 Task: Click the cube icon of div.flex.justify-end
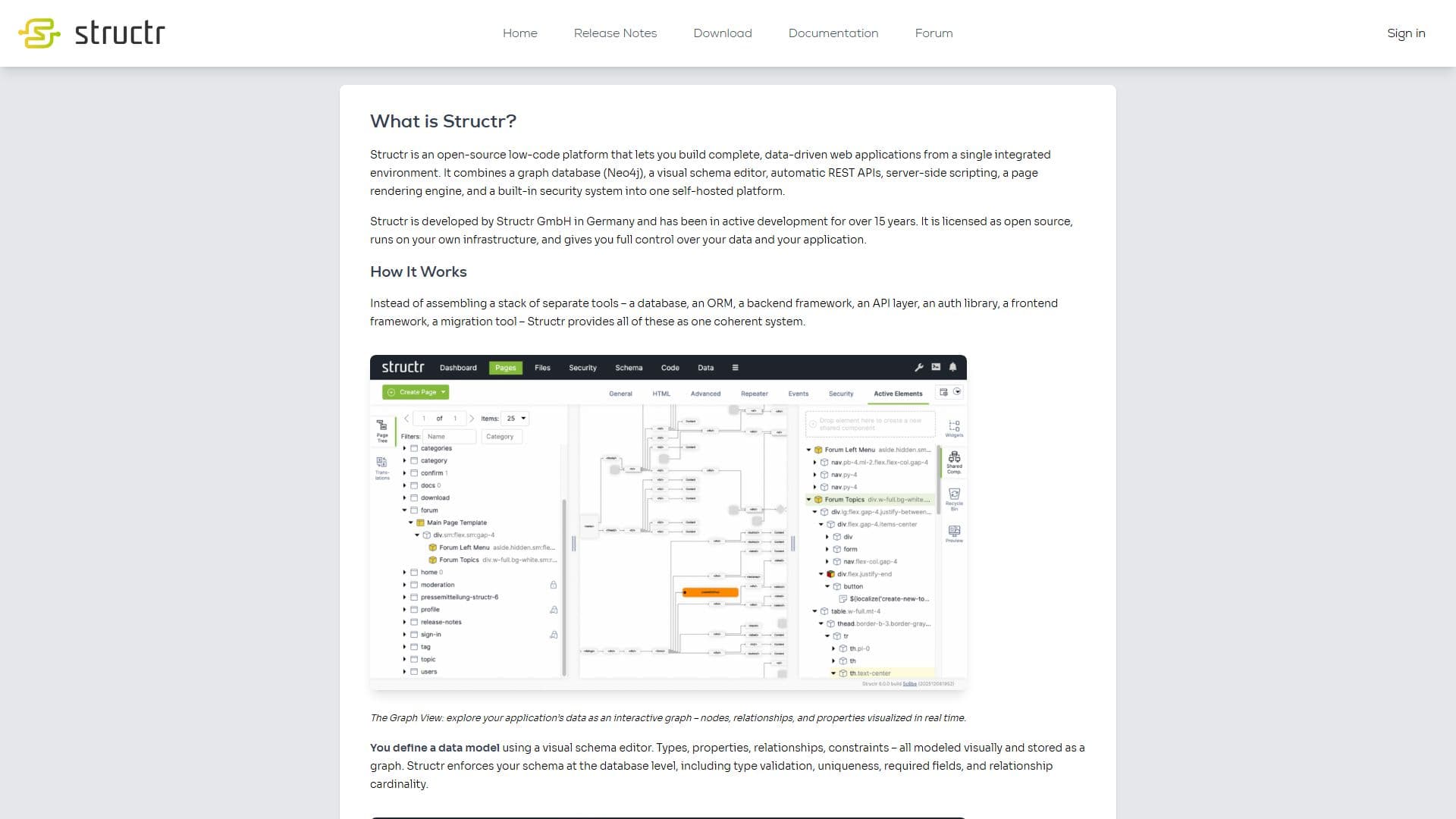830,574
